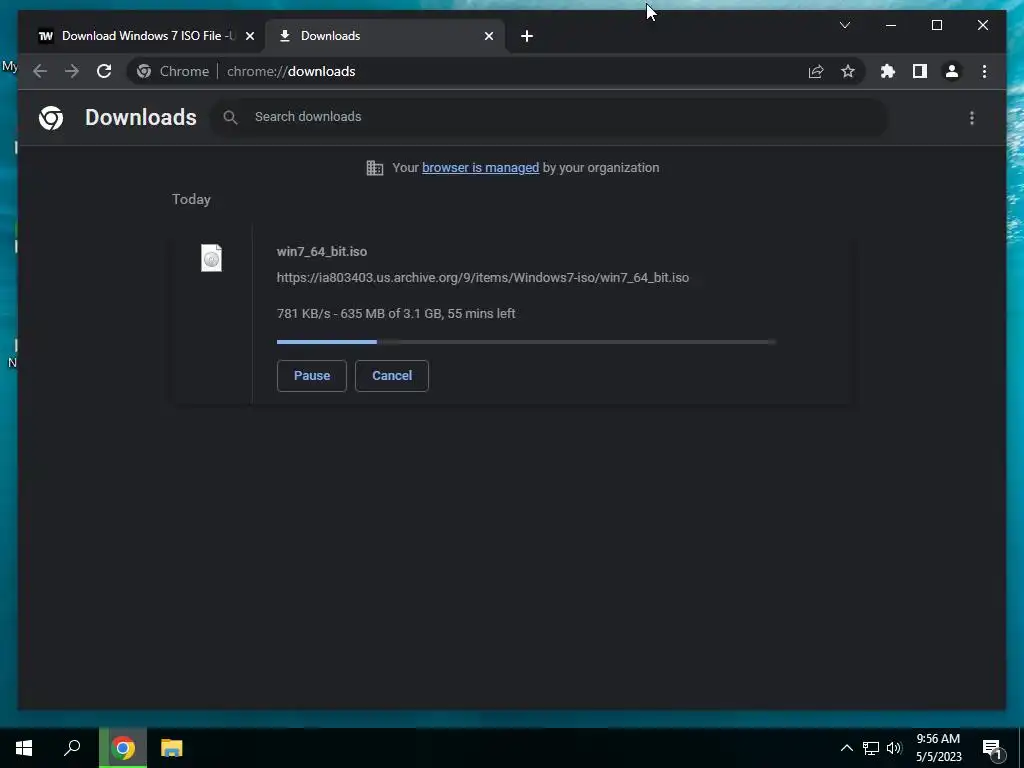Screen dimensions: 1024x768
Task: Cancel the win7_64_bit.iso download
Action: pos(392,376)
